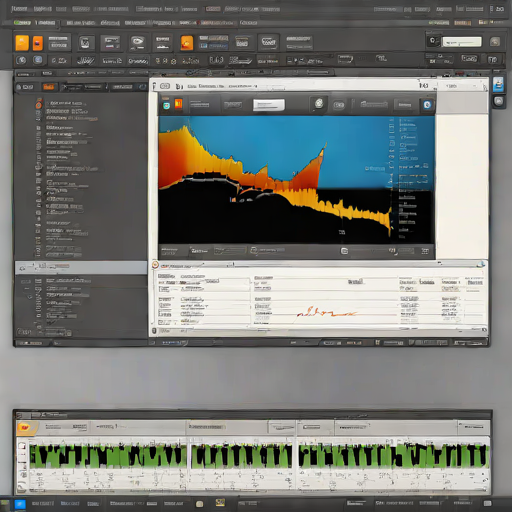Image resolution: width=512 pixels, height=512 pixels.
Task: Open the white dropdown field in chart toolbar
Action: tap(269, 105)
